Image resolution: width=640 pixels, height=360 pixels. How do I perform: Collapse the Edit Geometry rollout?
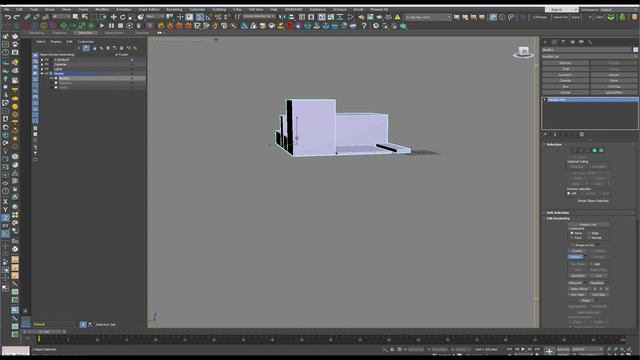pyautogui.click(x=558, y=218)
